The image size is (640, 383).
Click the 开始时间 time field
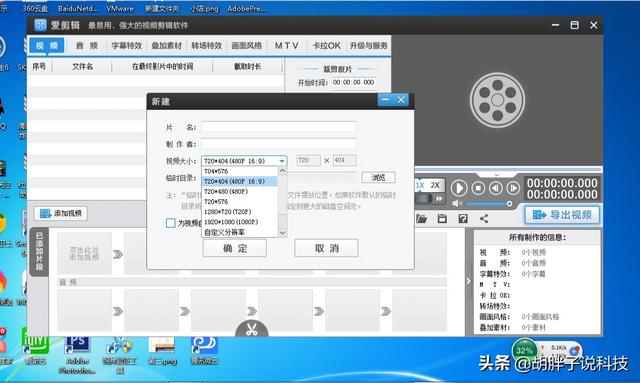(353, 82)
